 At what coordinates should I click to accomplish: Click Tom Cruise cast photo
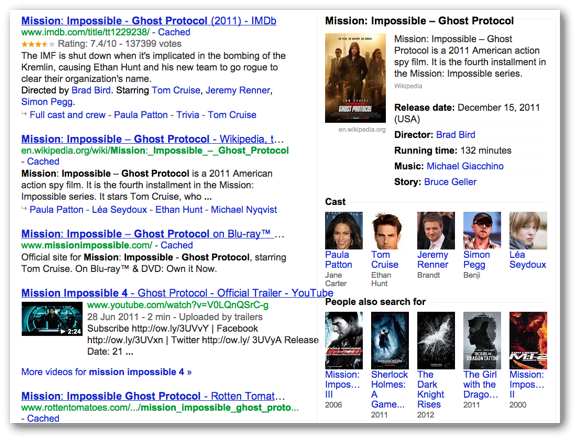click(x=390, y=230)
